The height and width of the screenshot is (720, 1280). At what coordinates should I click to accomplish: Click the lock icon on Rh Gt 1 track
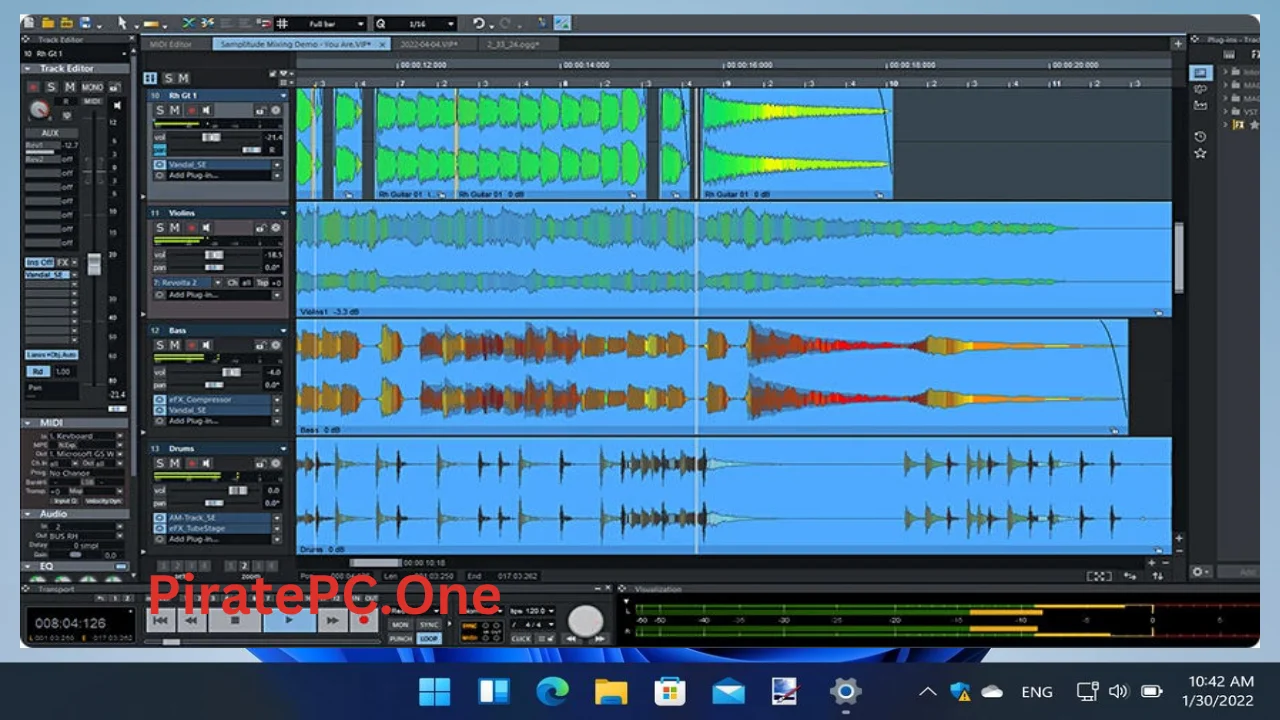coord(261,111)
